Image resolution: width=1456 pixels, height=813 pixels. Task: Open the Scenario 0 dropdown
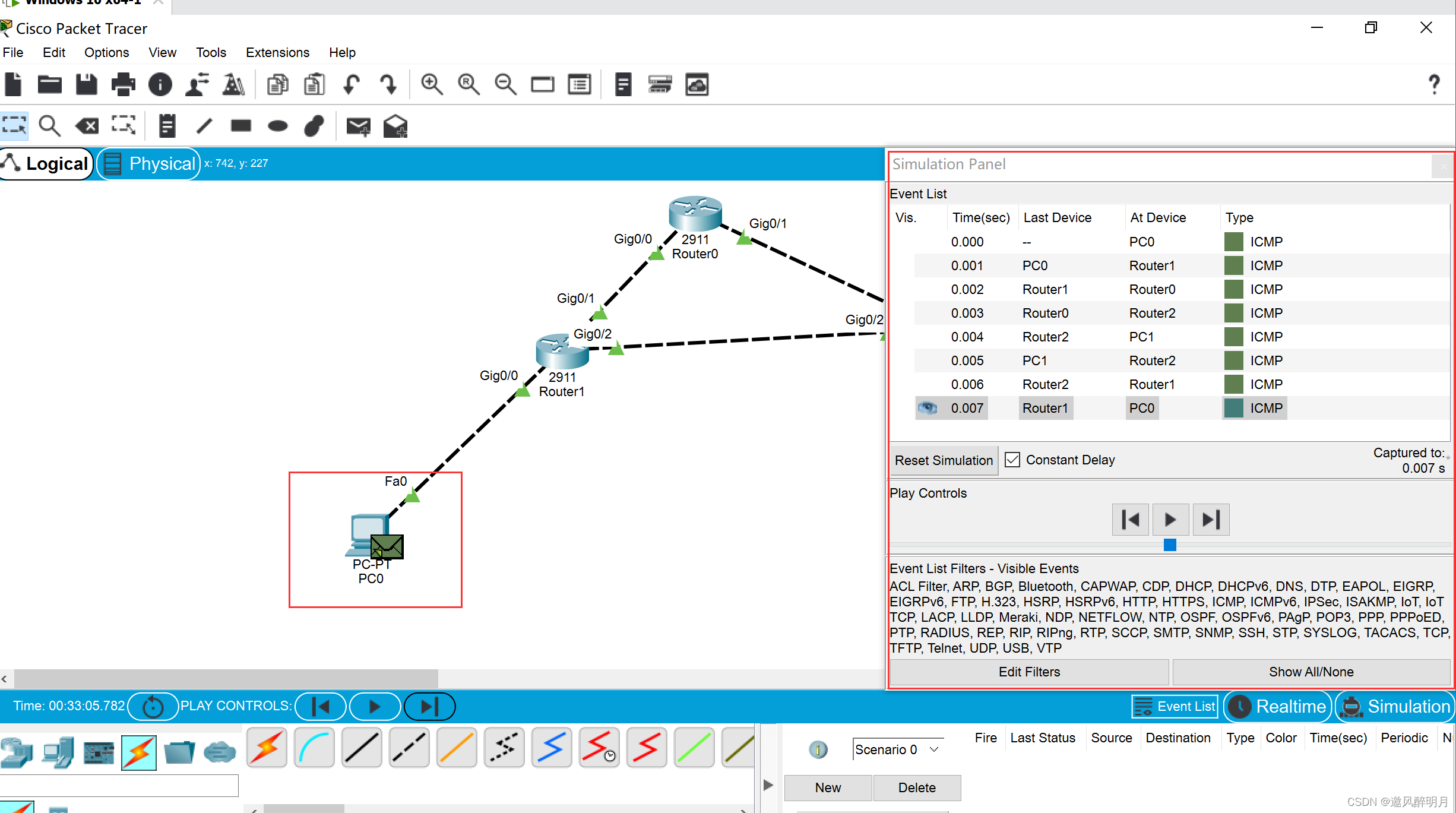tap(898, 749)
